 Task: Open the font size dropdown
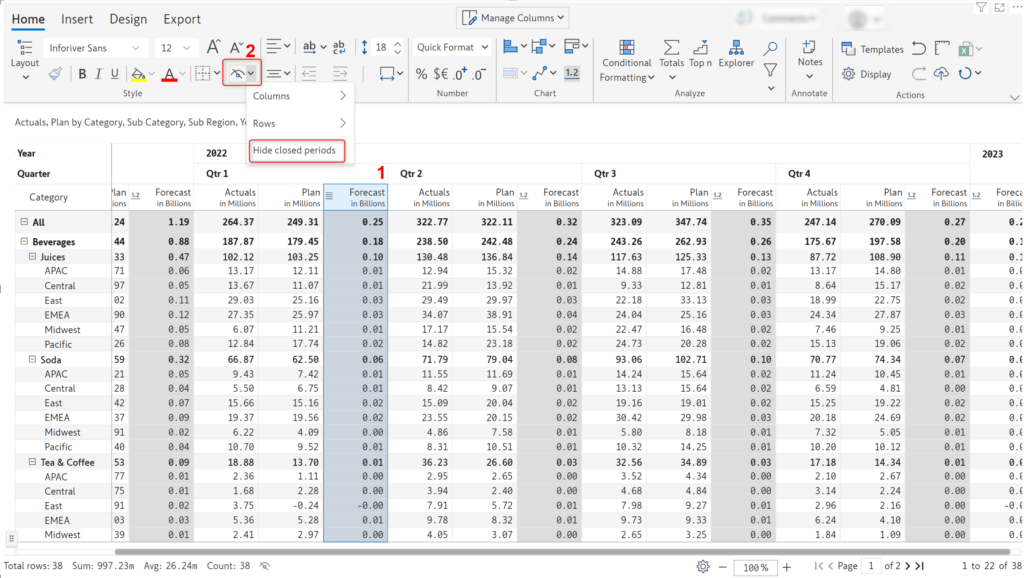pos(185,46)
